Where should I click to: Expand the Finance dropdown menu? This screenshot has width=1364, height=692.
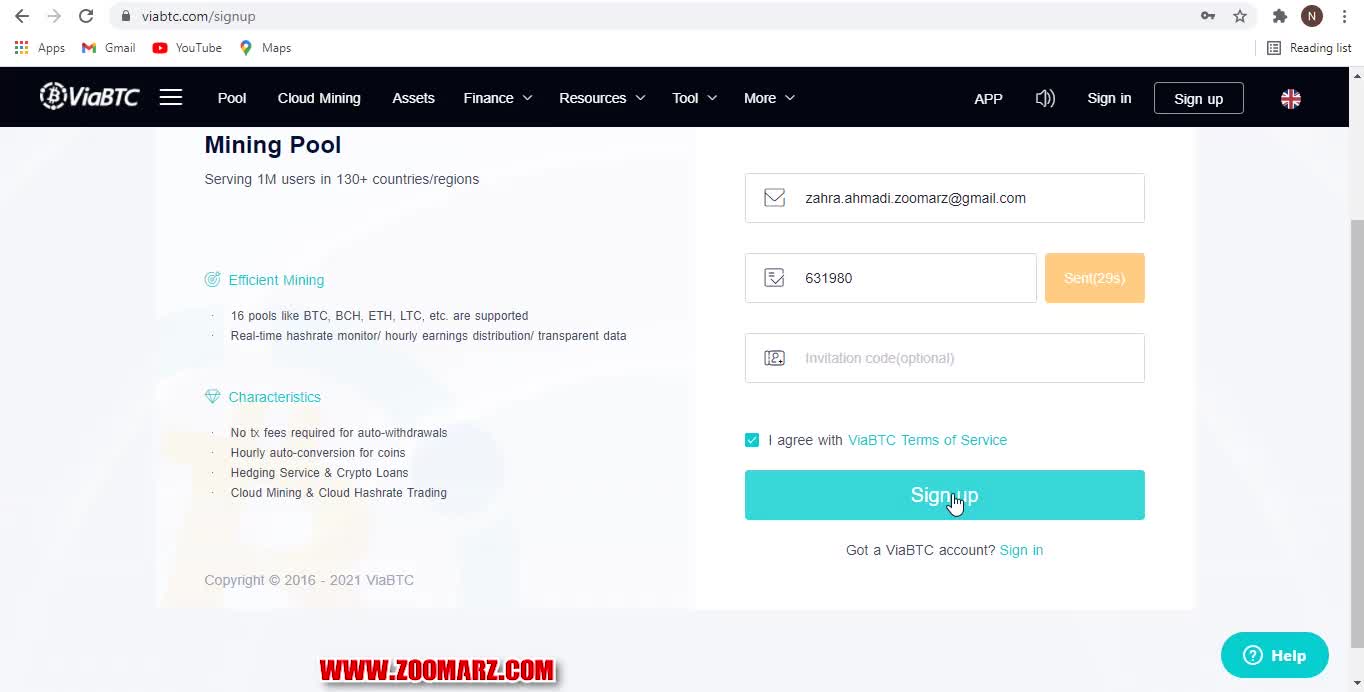(x=497, y=98)
